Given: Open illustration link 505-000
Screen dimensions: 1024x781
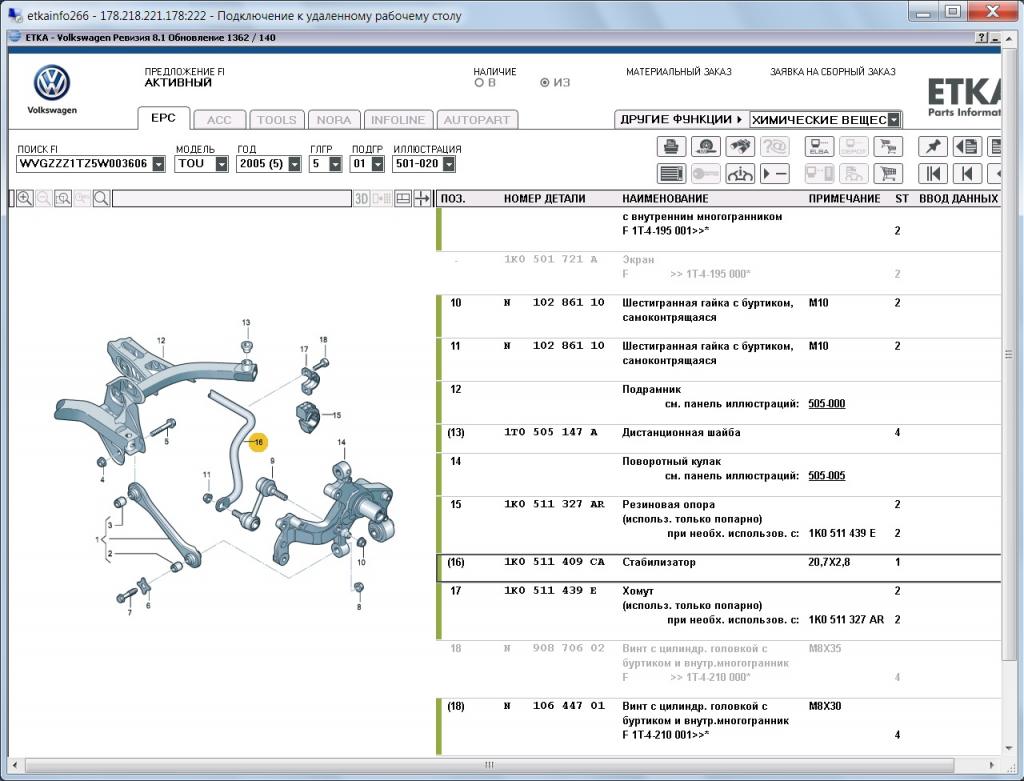Looking at the screenshot, I should [826, 404].
